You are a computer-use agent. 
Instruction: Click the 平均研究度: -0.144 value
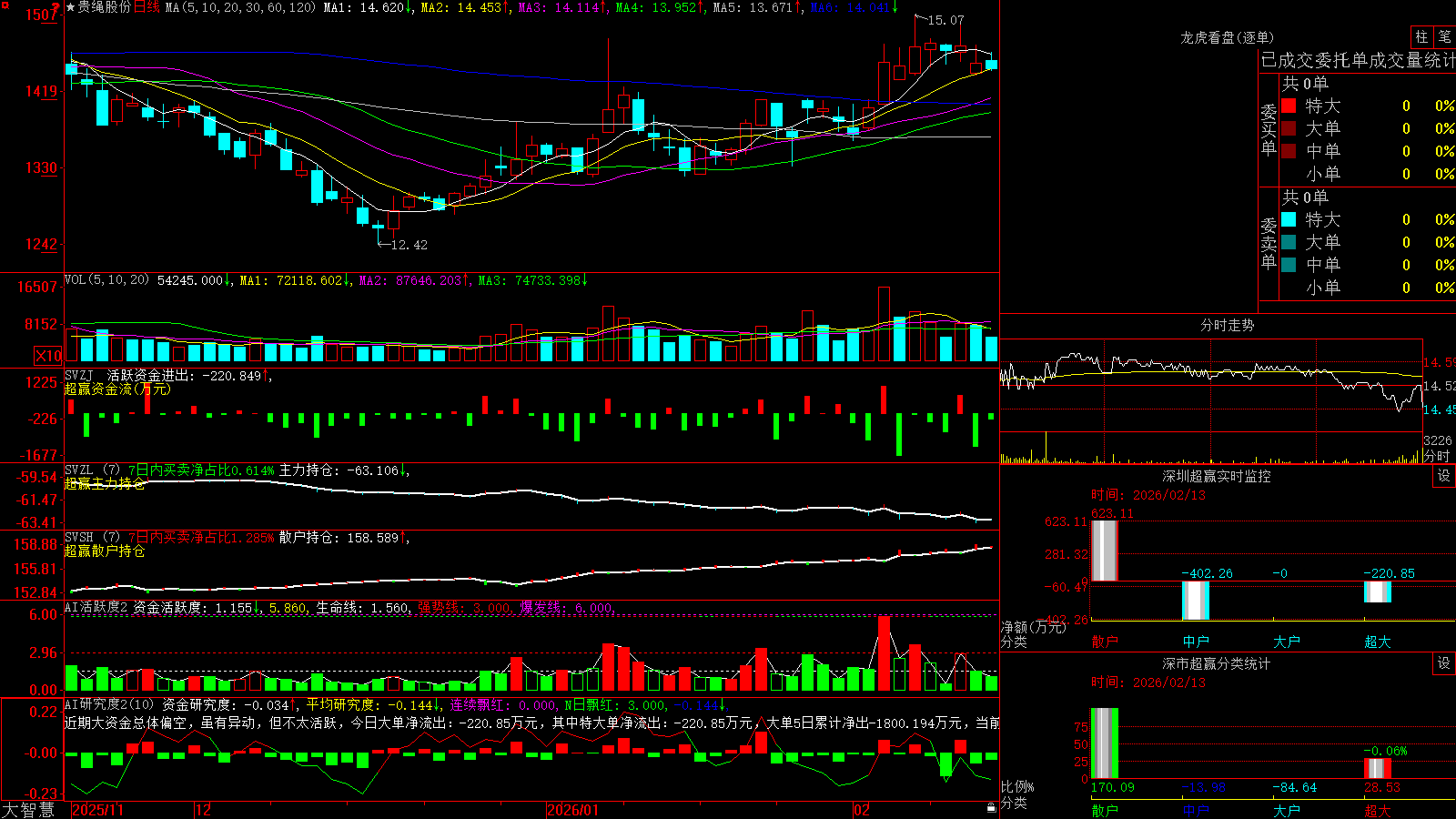[373, 704]
